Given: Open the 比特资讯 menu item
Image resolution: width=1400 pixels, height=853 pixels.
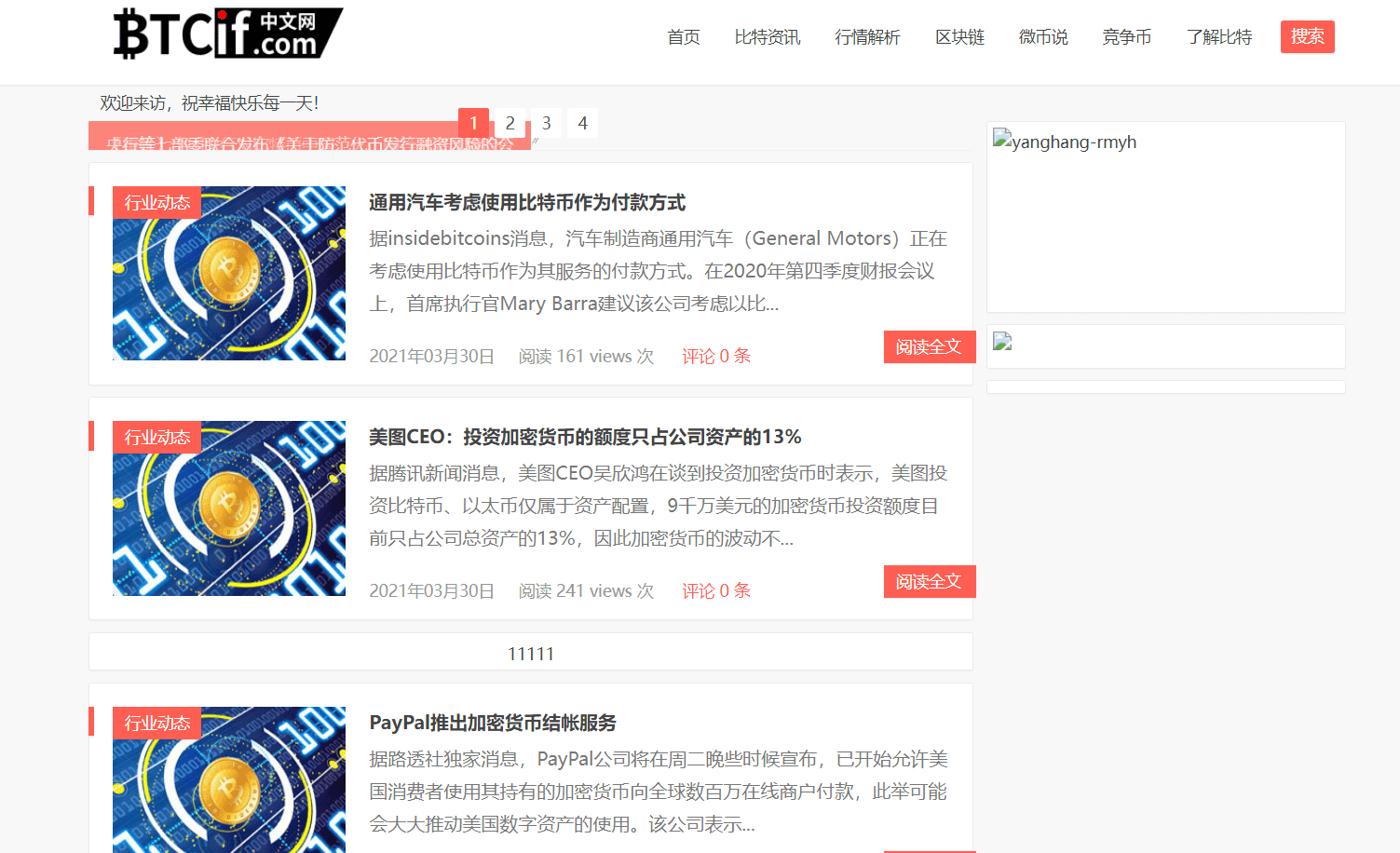Looking at the screenshot, I should (x=767, y=36).
